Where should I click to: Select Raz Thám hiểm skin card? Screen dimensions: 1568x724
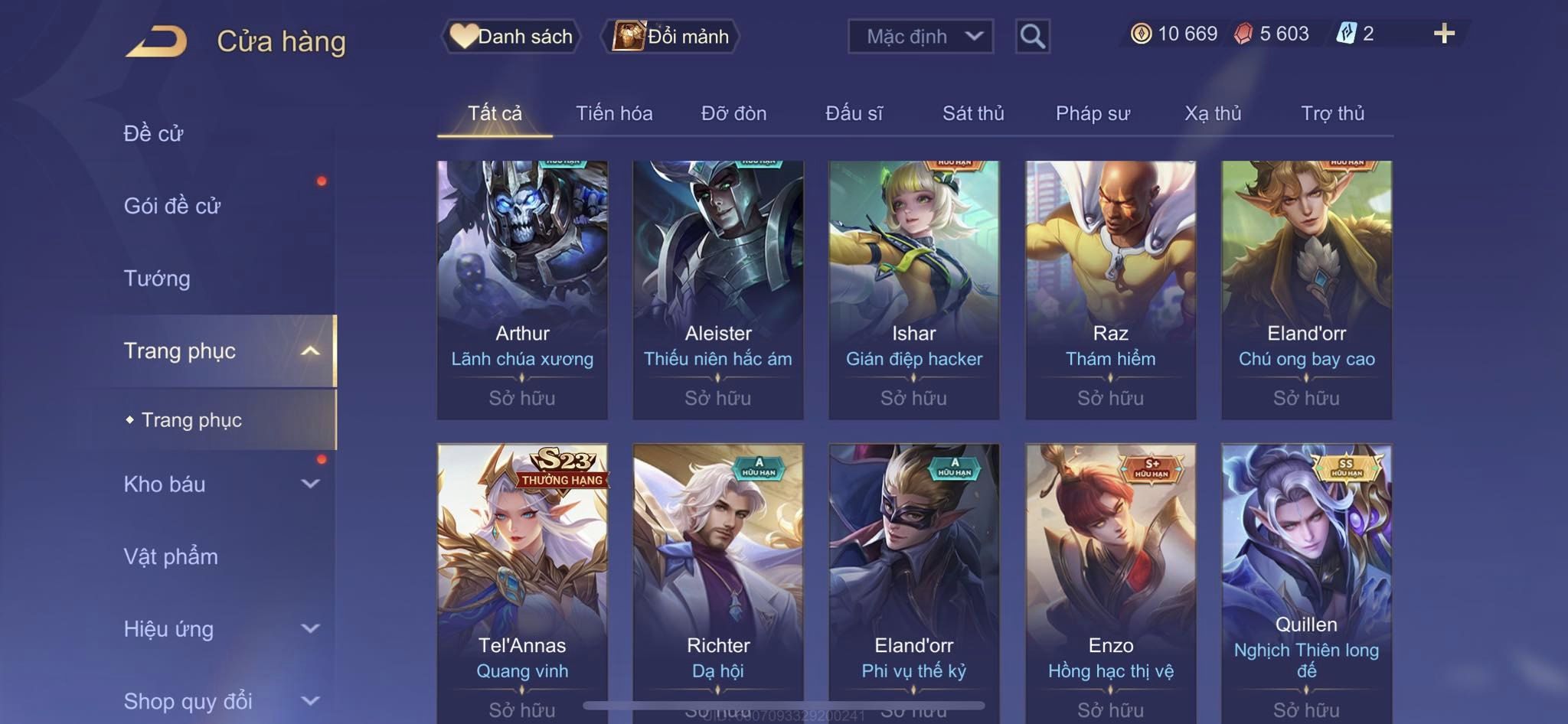pyautogui.click(x=1110, y=290)
